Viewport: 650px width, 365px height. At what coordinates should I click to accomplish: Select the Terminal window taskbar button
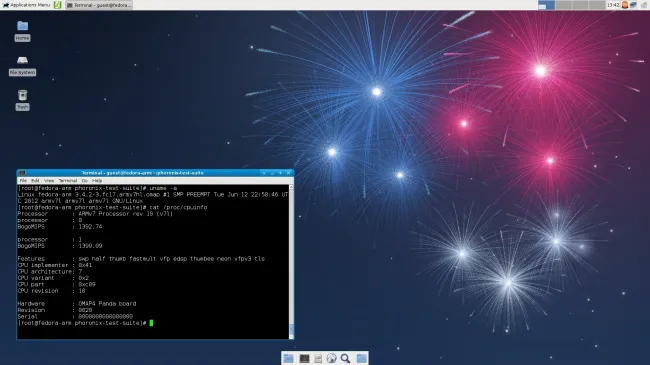pyautogui.click(x=99, y=5)
